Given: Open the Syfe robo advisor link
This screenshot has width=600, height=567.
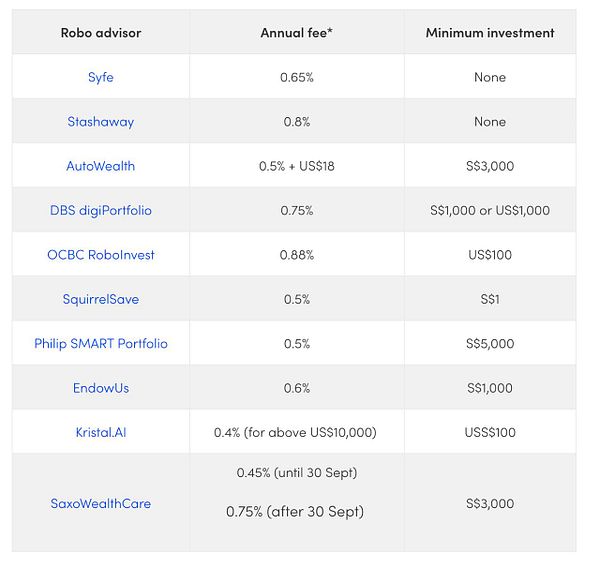Looking at the screenshot, I should (101, 77).
